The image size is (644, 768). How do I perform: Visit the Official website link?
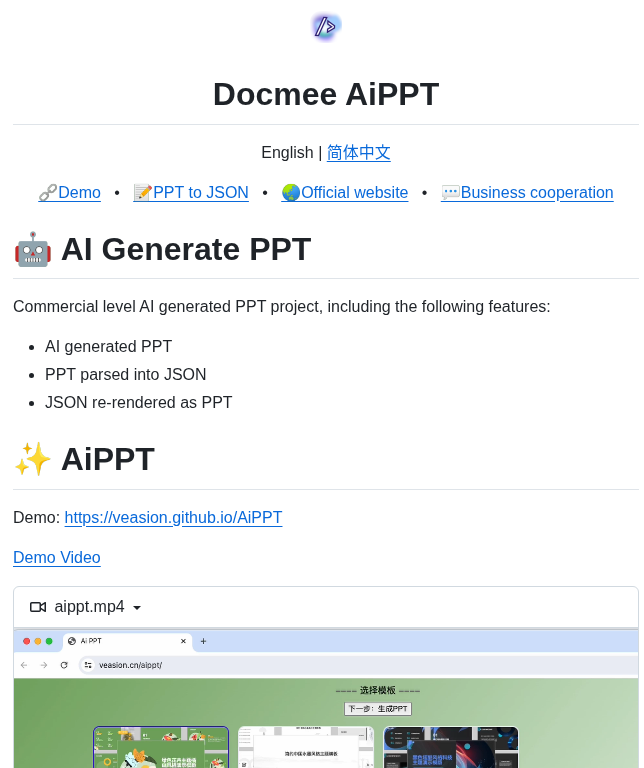(345, 192)
